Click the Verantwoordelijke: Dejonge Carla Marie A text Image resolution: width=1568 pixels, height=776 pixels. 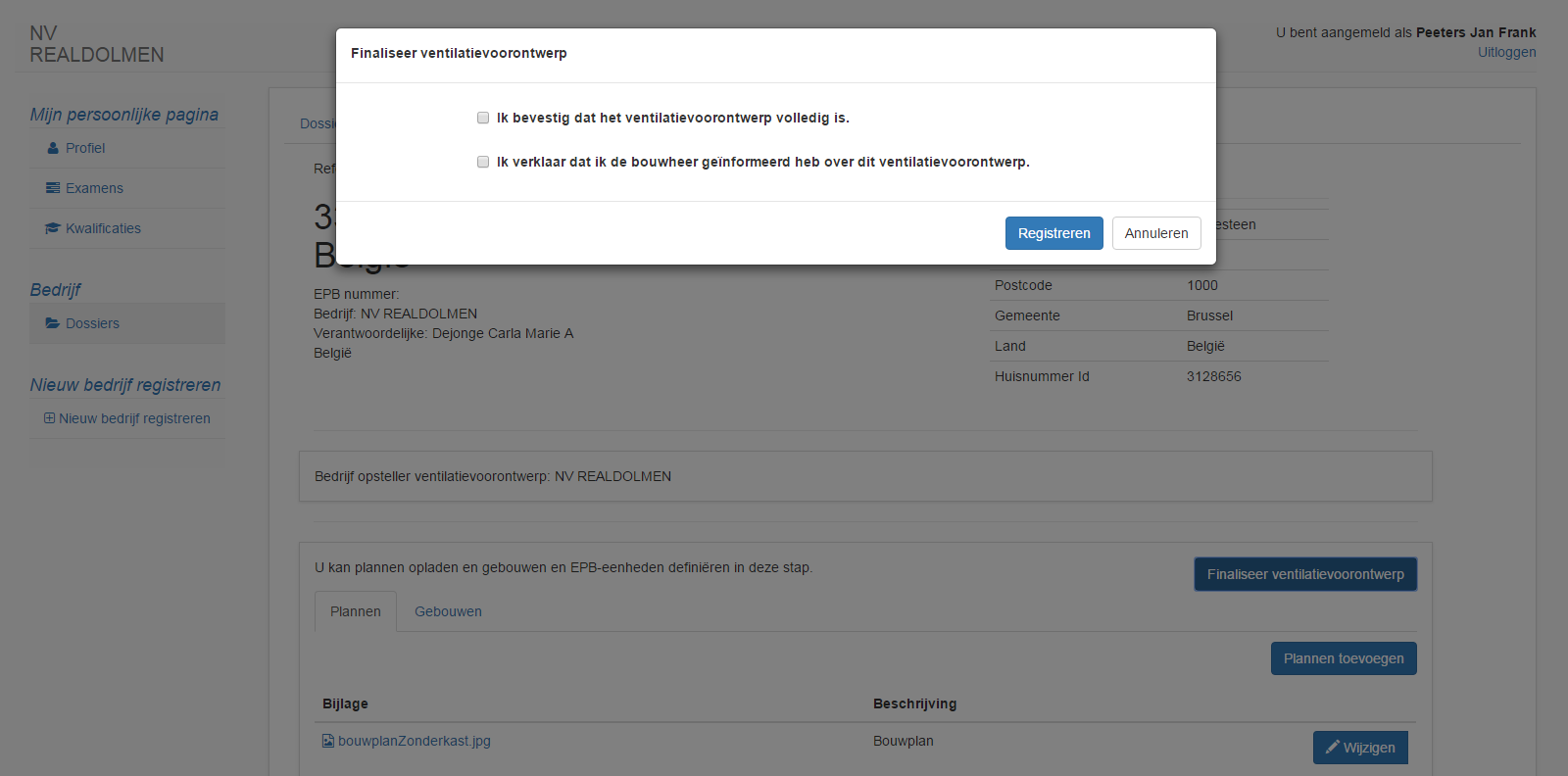tap(443, 333)
